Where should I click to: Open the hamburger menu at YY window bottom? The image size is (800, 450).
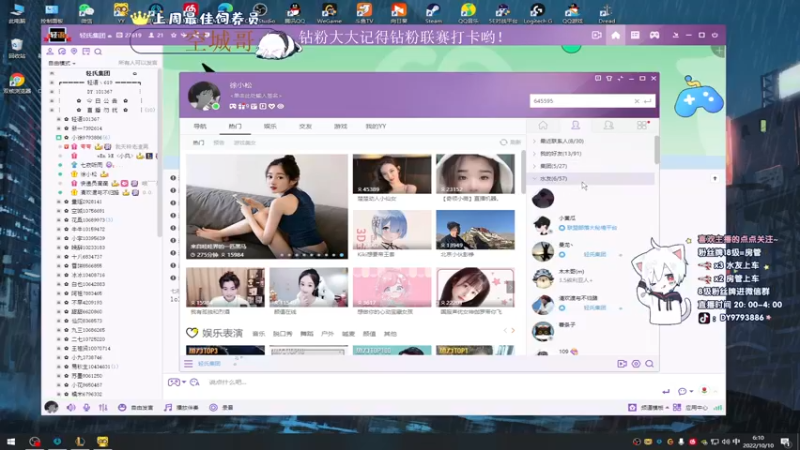(x=188, y=364)
